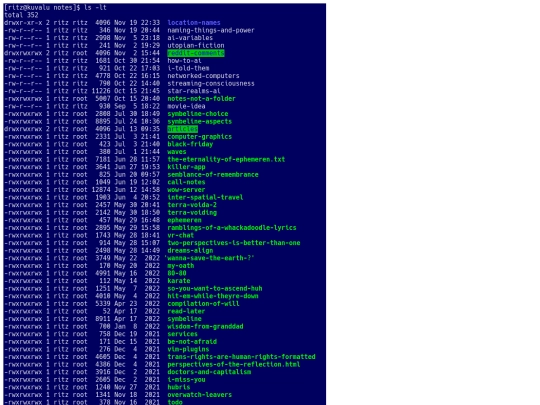Click the terra-volda-2 file name
The image size is (540, 405).
click(192, 205)
